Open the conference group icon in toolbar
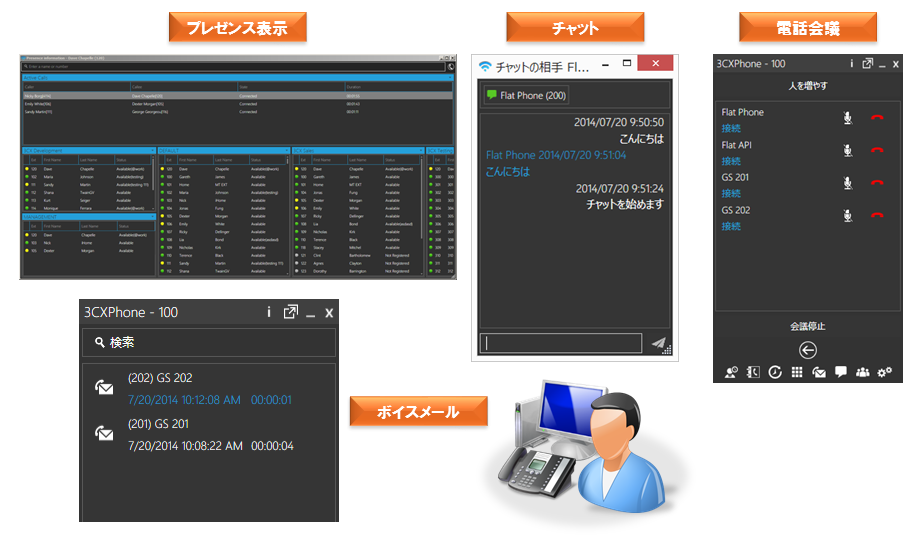The image size is (923, 536). coord(861,372)
